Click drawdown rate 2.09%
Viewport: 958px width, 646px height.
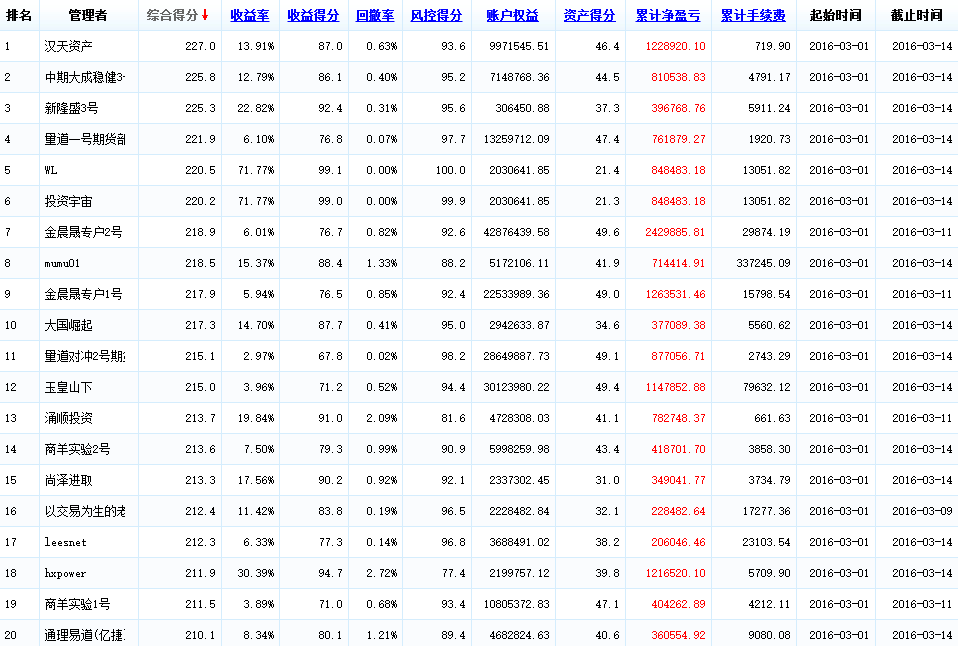point(382,418)
